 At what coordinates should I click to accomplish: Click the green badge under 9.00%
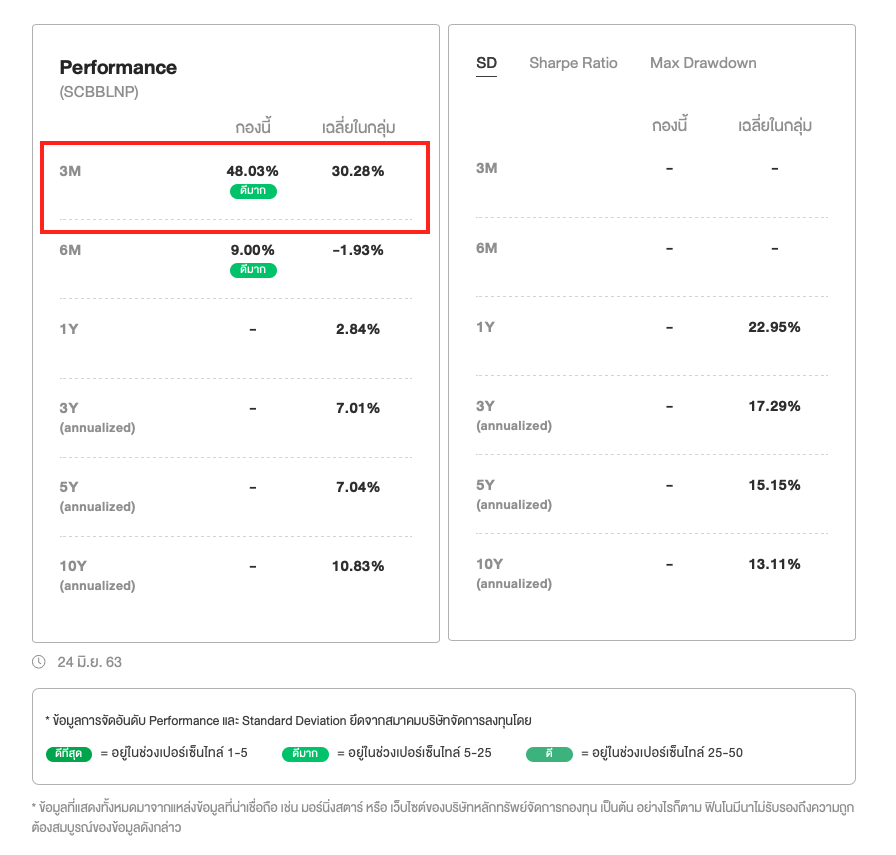coord(253,270)
